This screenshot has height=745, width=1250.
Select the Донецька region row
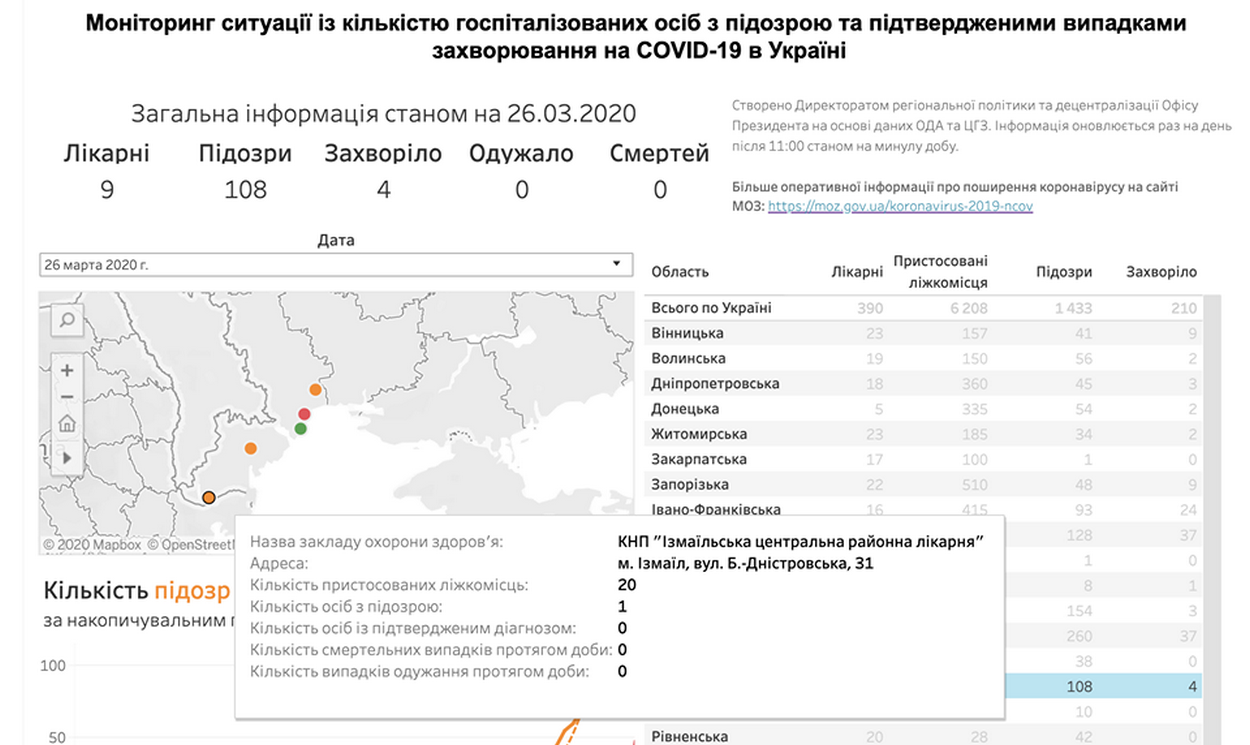(x=924, y=409)
